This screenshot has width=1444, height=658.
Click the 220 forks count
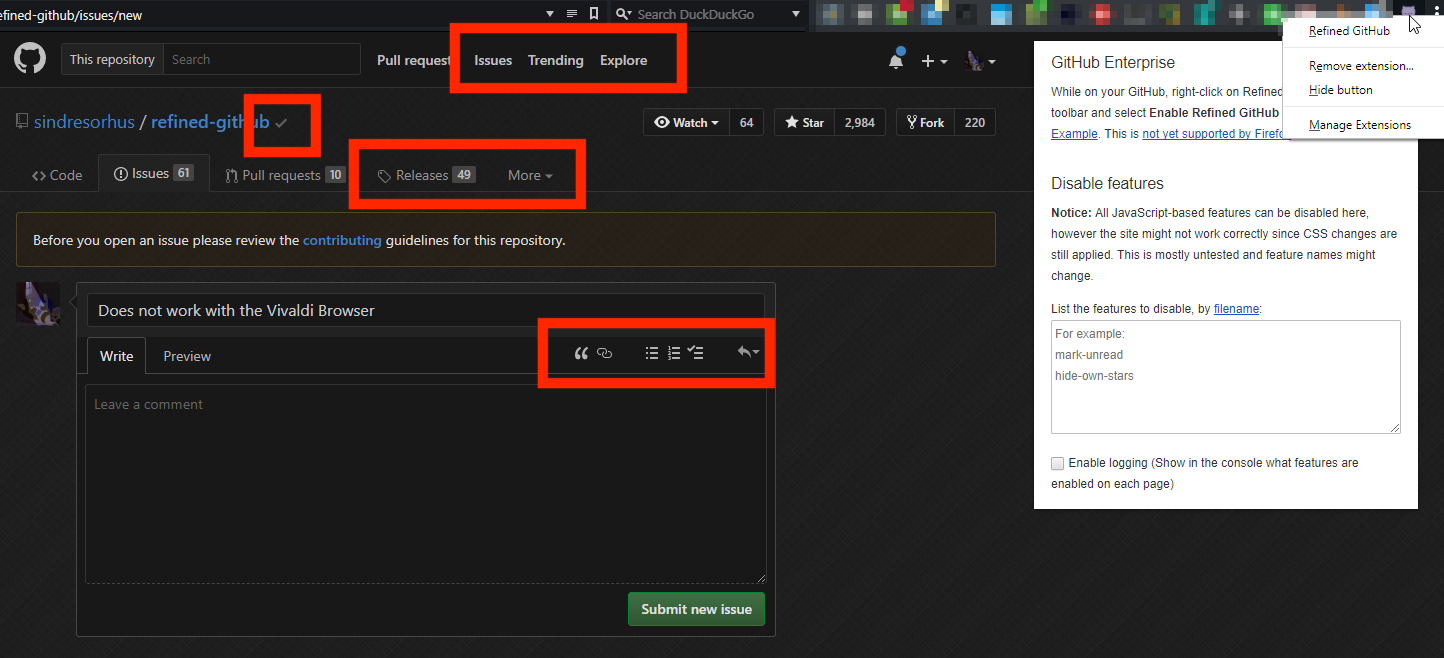pos(975,122)
